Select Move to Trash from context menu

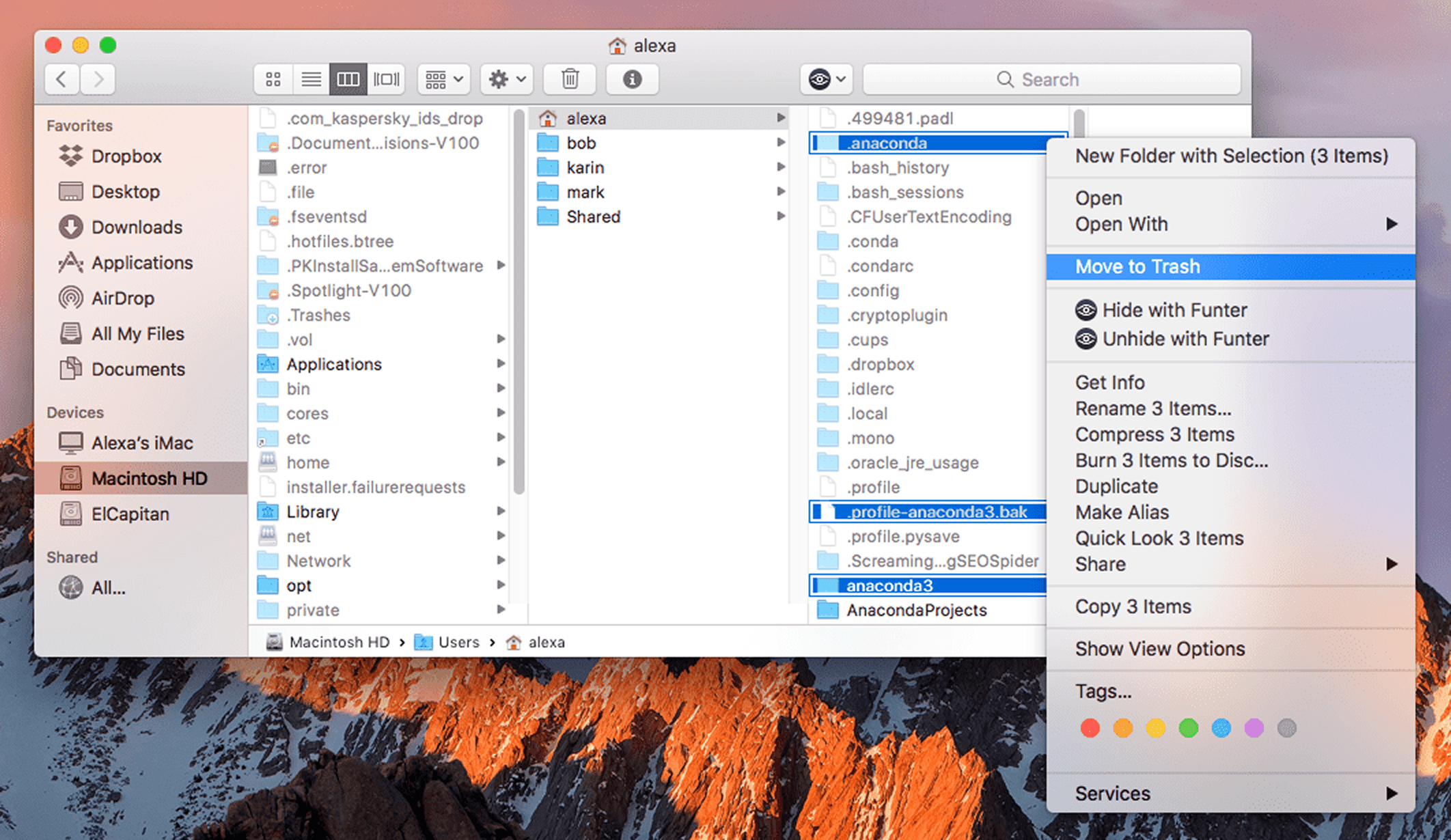pos(1137,266)
